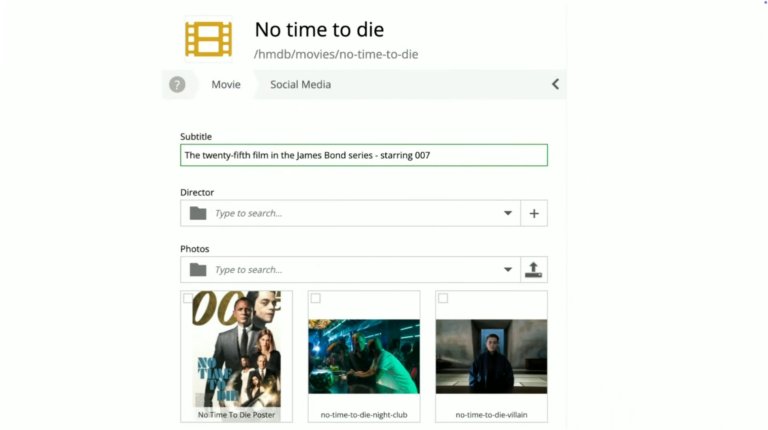Switch to the Movie tab
This screenshot has height=430, width=768.
coord(225,85)
